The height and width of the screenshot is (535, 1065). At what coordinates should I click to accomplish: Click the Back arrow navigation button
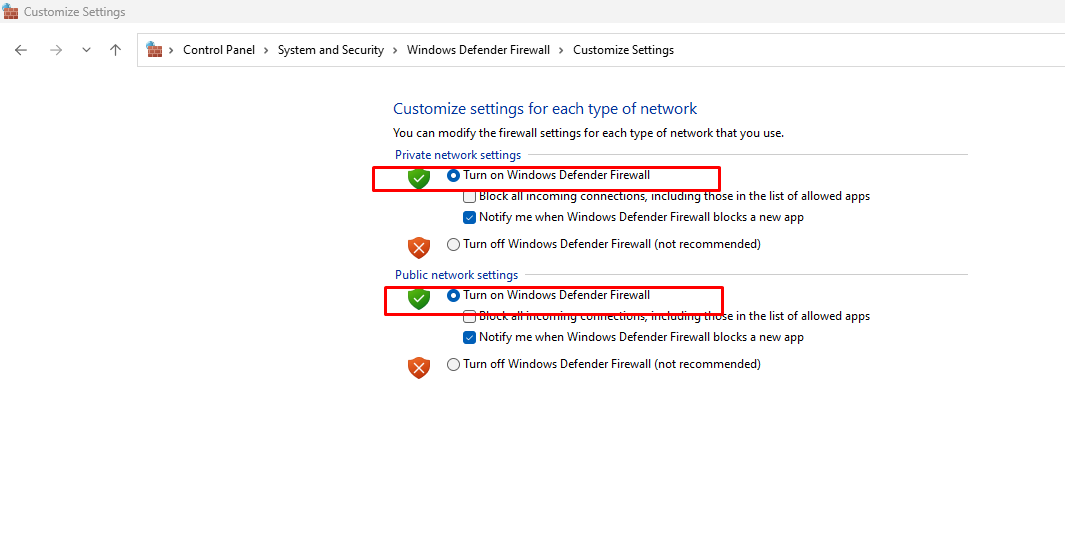coord(21,50)
